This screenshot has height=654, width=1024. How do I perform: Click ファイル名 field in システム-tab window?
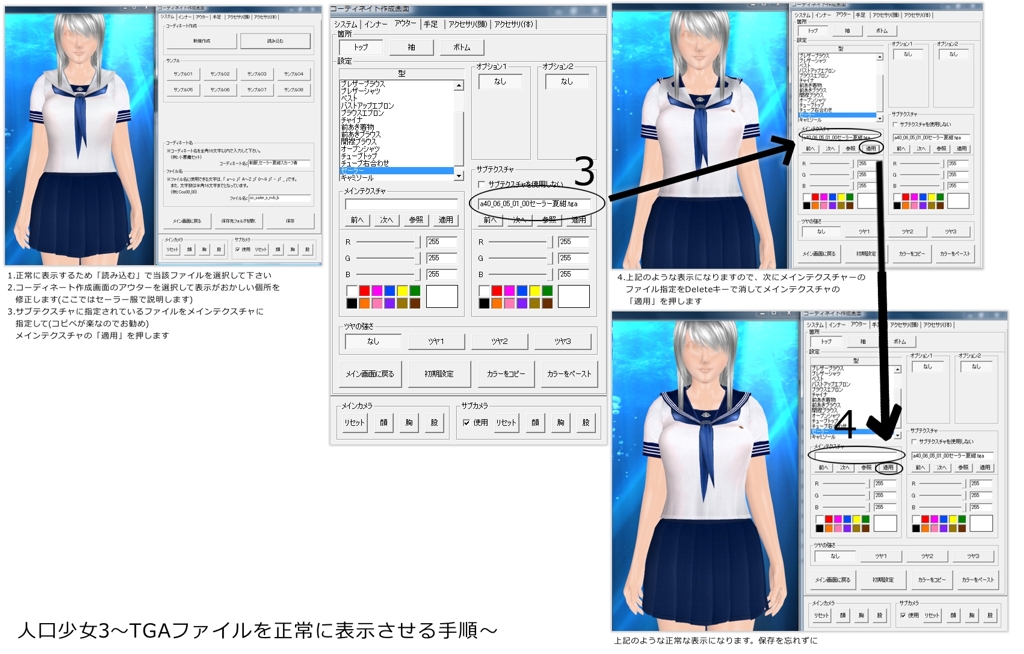click(280, 197)
